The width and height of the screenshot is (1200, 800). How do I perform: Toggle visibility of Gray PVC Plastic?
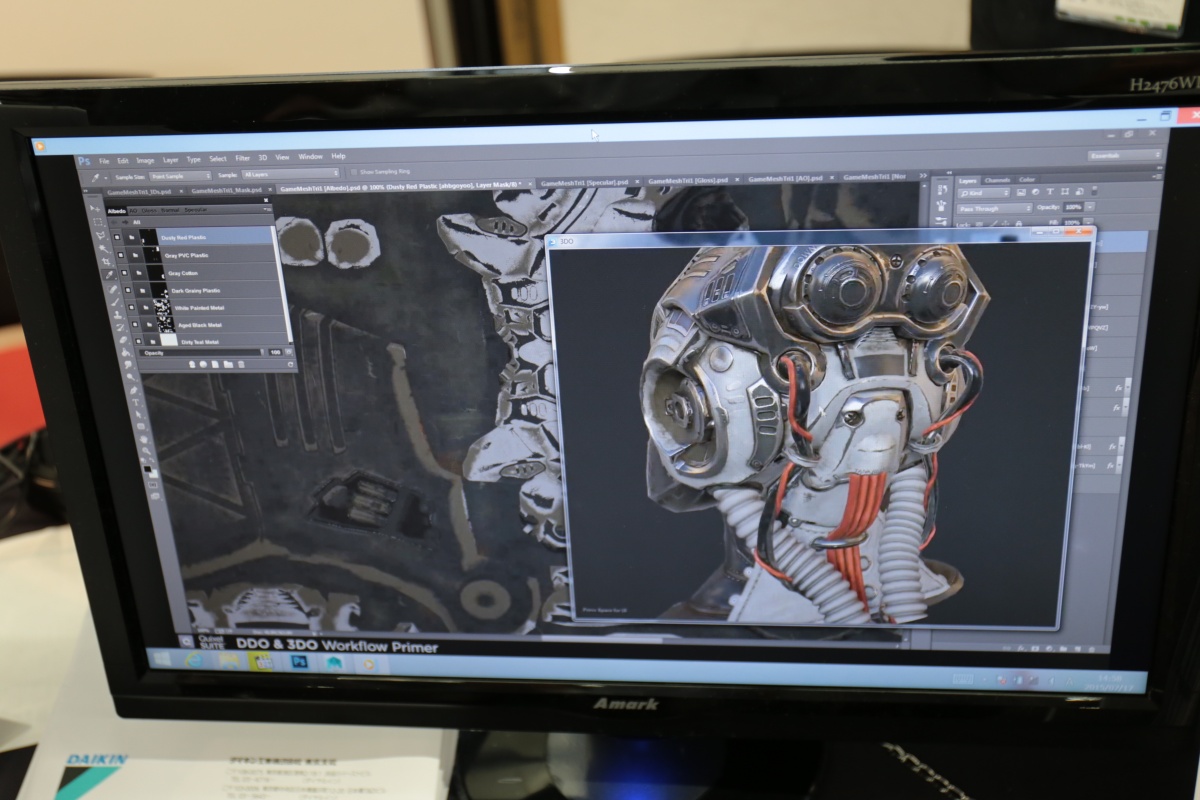click(120, 255)
